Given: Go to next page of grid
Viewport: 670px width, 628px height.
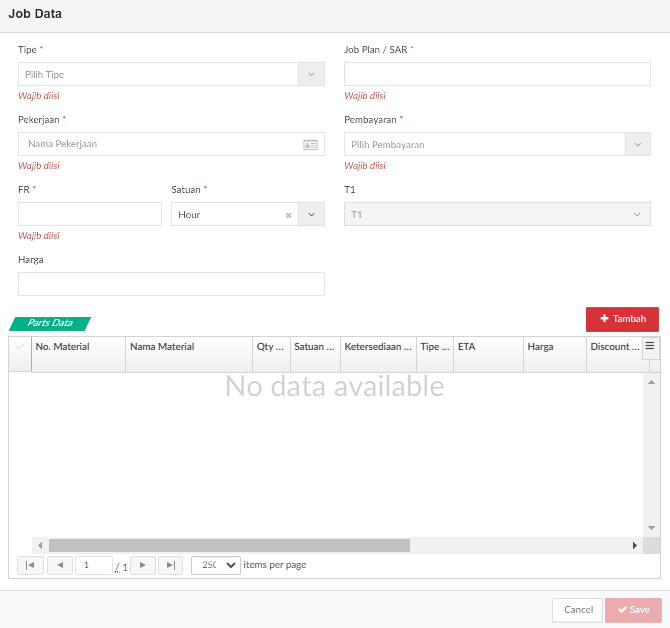Looking at the screenshot, I should pos(143,565).
